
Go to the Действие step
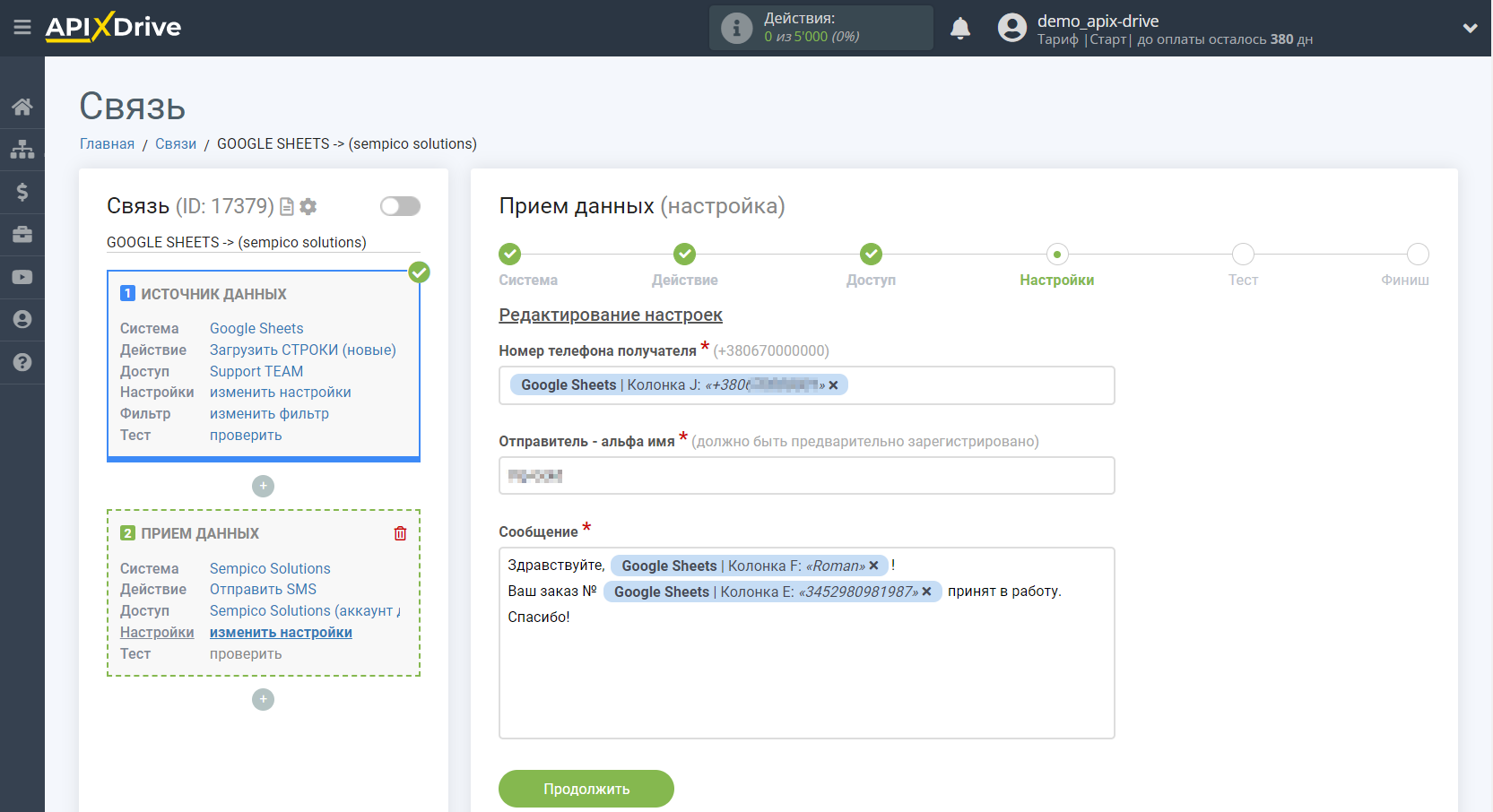pyautogui.click(x=685, y=255)
